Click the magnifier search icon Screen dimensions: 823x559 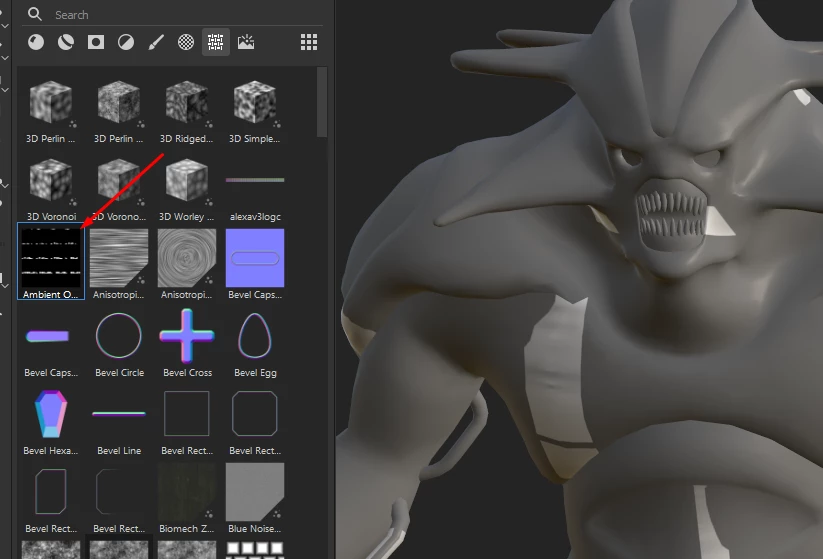click(35, 14)
